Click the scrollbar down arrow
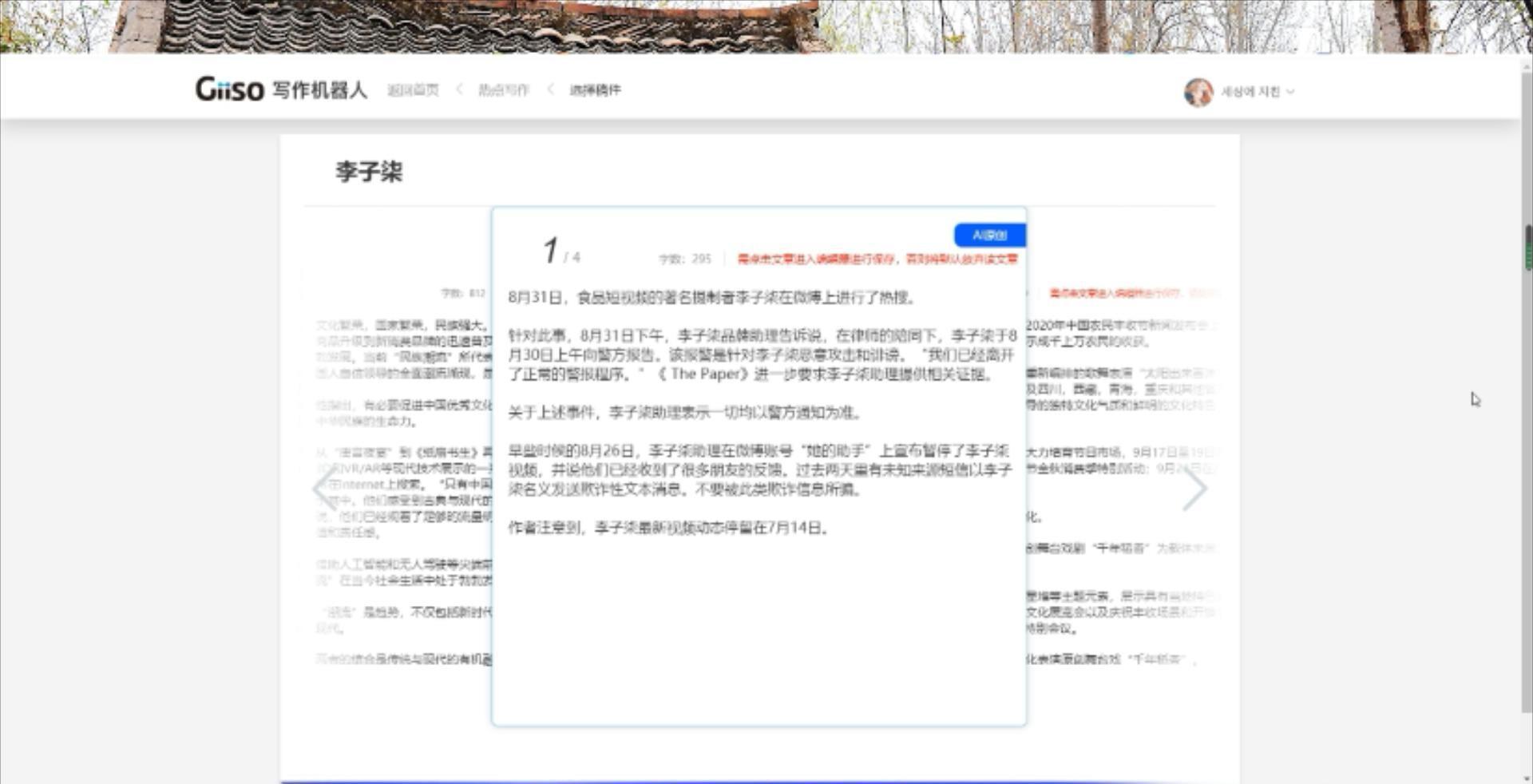Screen dimensions: 1533x784 1527,778
